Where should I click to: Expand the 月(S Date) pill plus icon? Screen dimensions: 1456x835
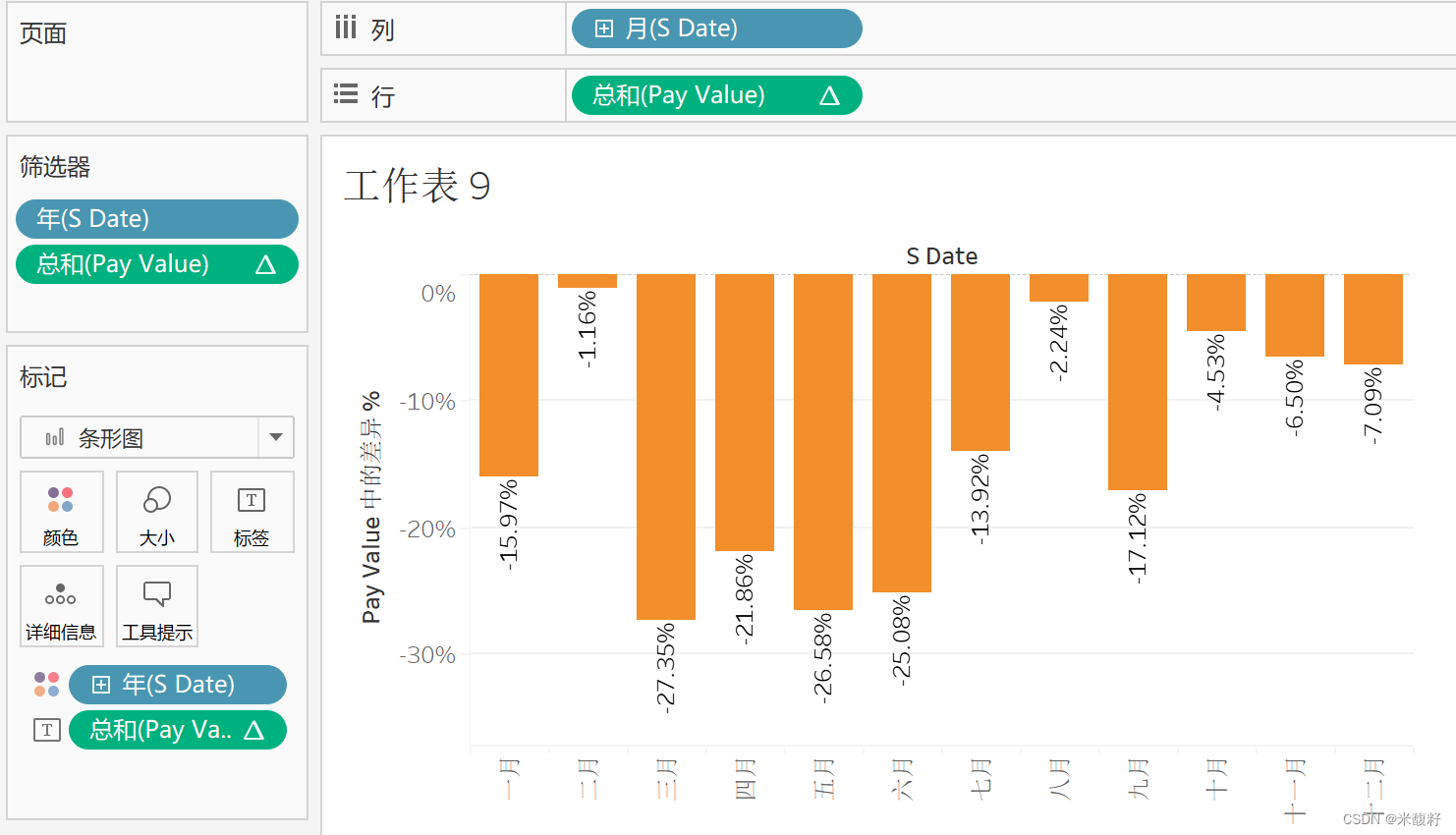click(604, 28)
